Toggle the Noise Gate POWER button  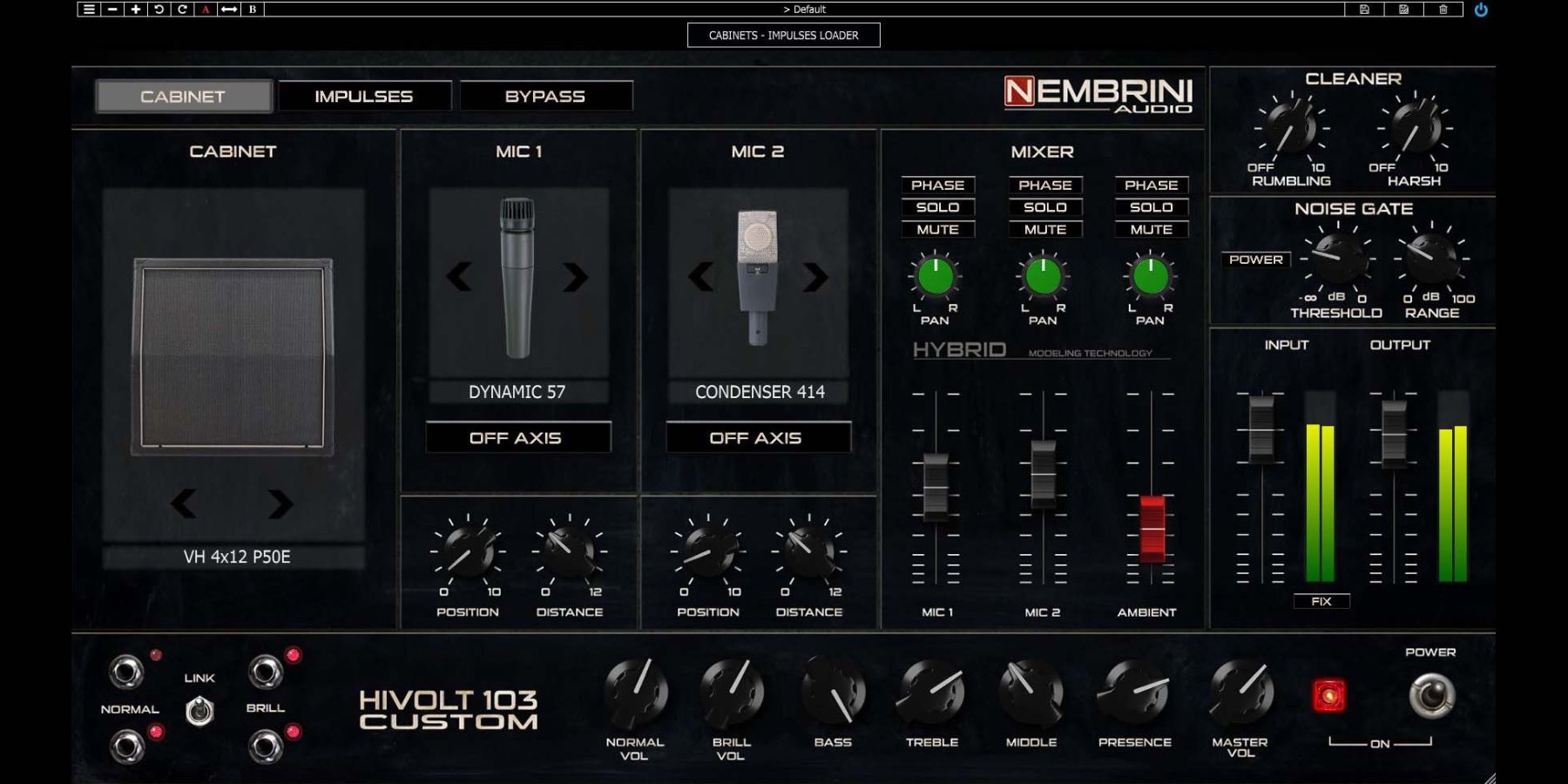coord(1255,260)
